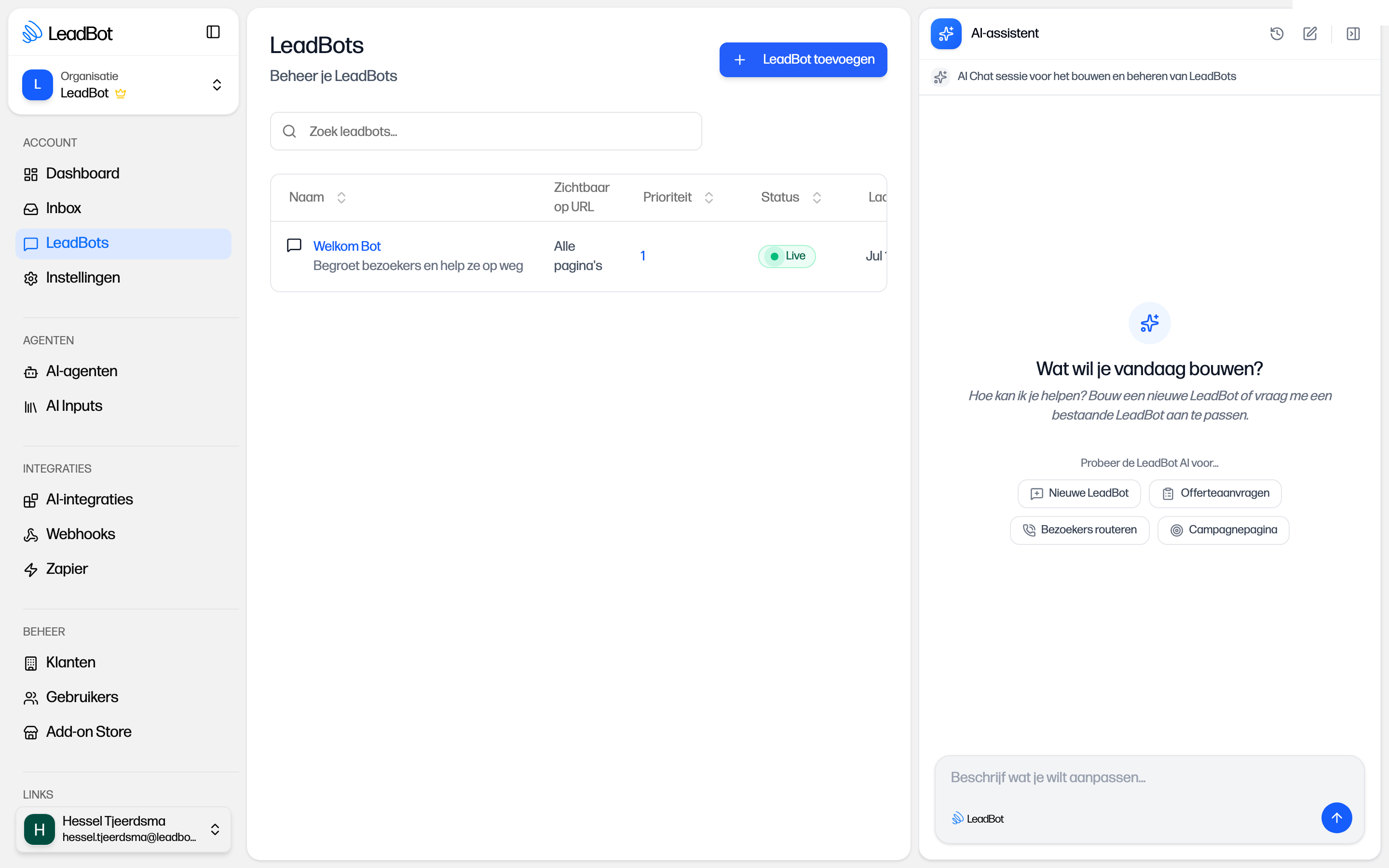This screenshot has width=1389, height=868.
Task: Click the Bezoekers routeren suggestion chip
Action: click(x=1080, y=530)
